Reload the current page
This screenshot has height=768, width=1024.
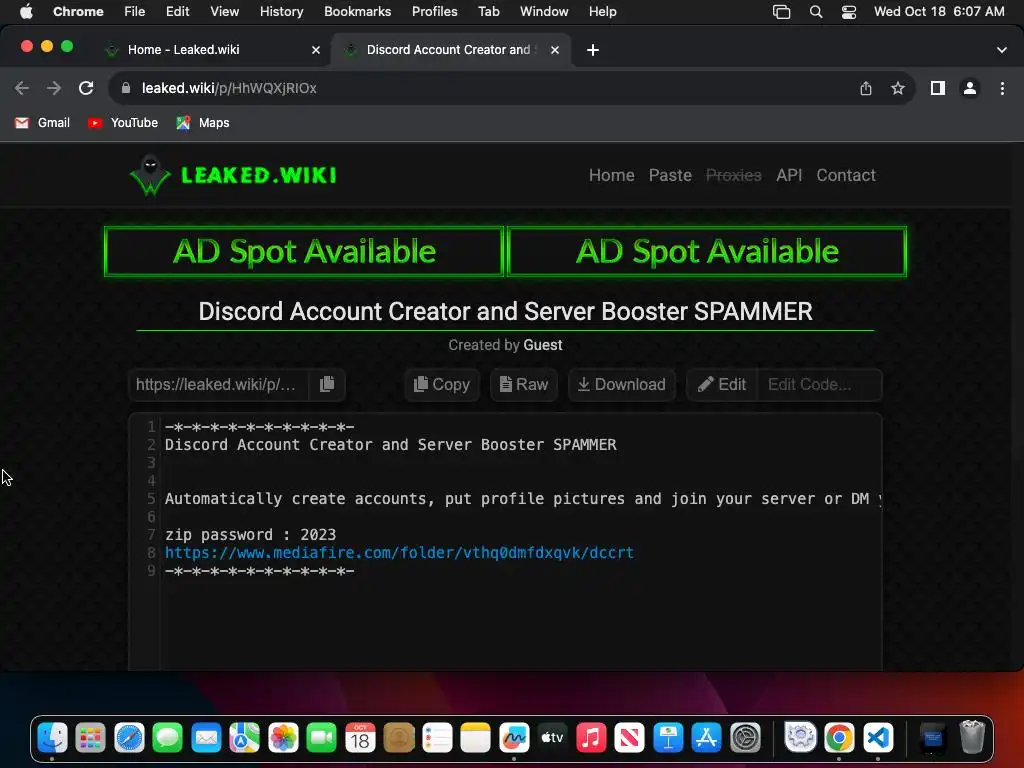coord(86,88)
